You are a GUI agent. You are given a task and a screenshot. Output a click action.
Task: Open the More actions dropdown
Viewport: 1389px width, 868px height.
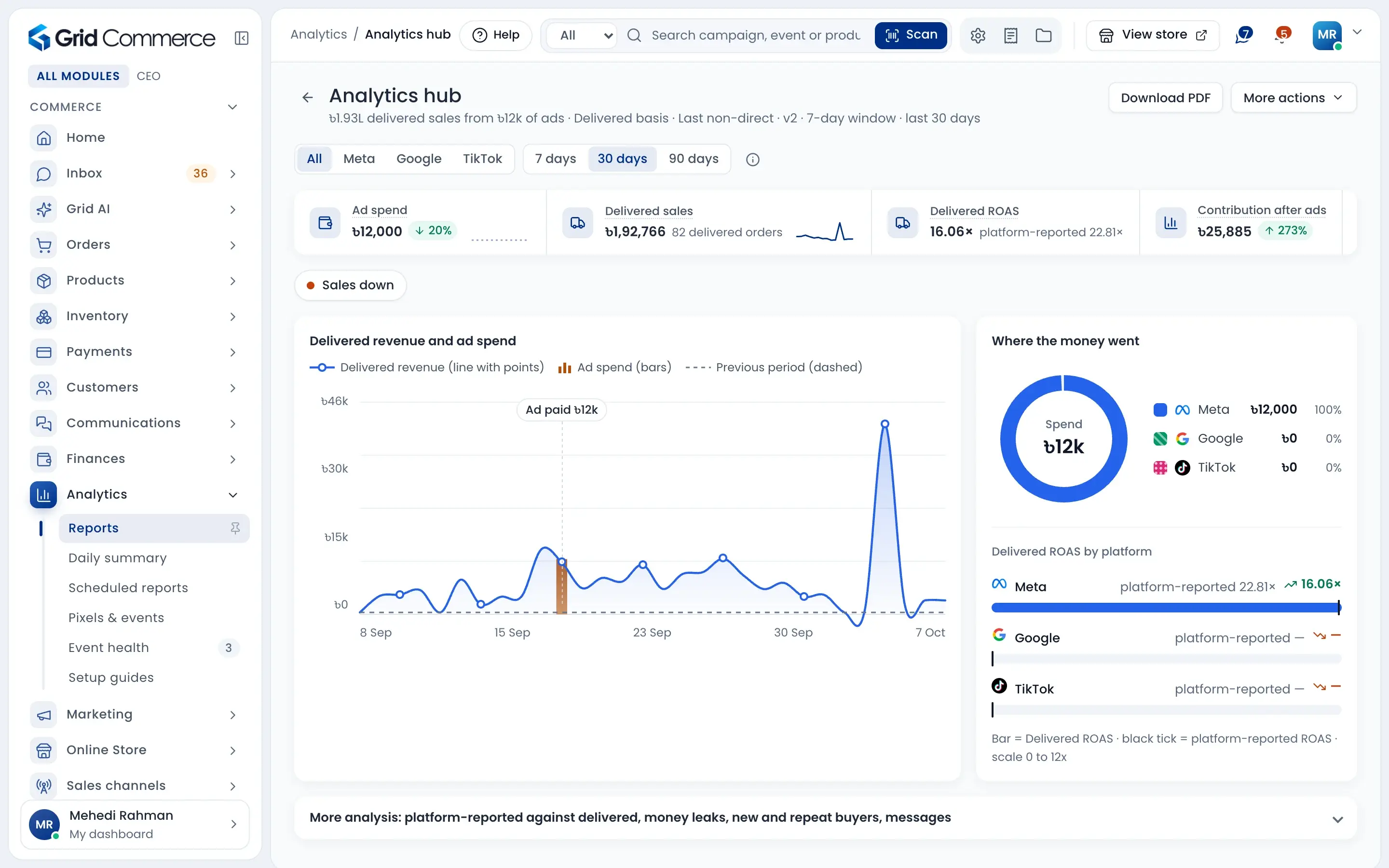pos(1294,97)
